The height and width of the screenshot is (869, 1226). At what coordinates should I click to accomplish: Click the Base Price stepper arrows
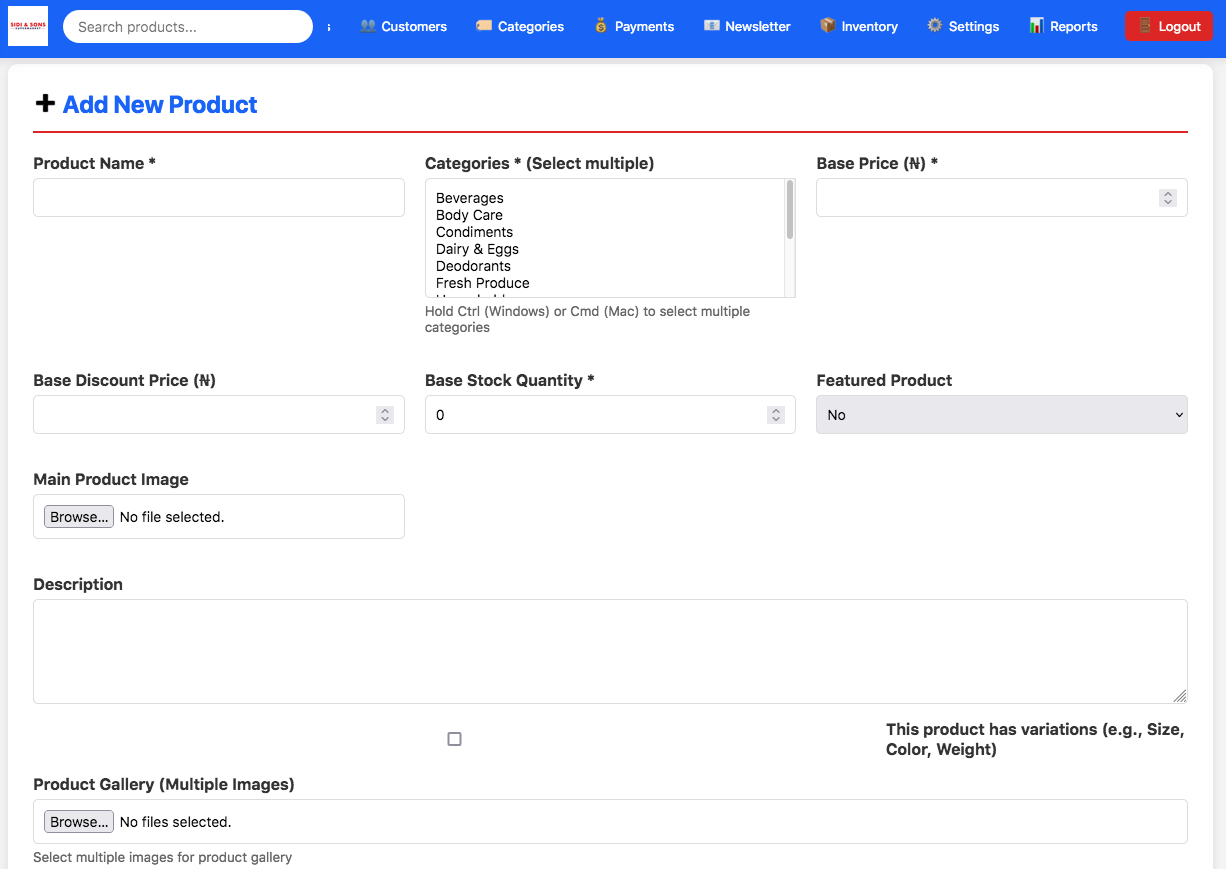tap(1168, 198)
